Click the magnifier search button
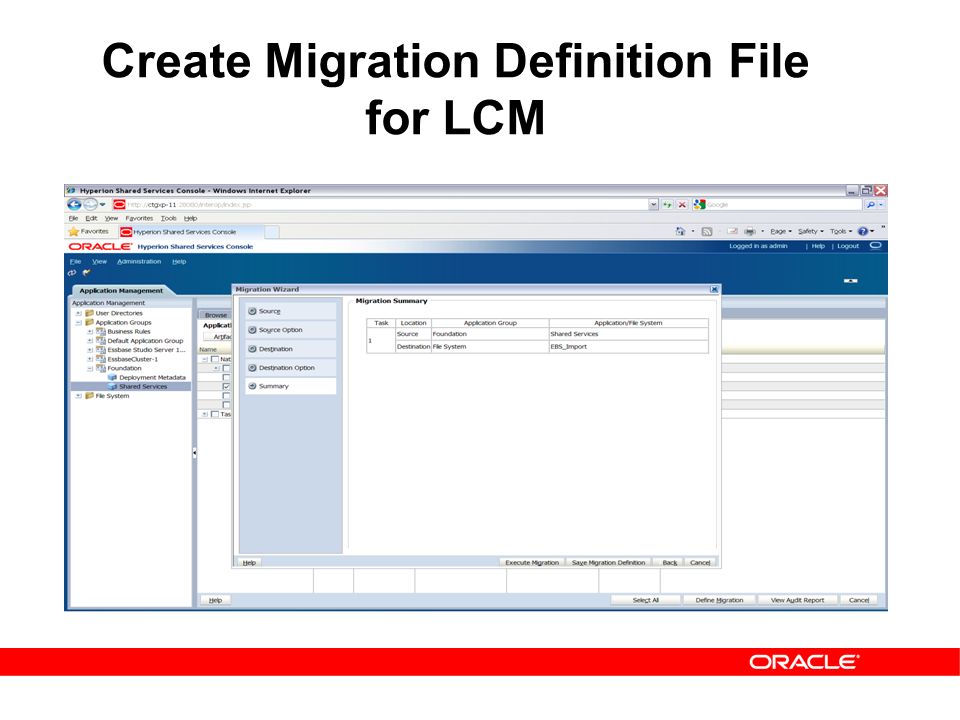 tap(870, 204)
